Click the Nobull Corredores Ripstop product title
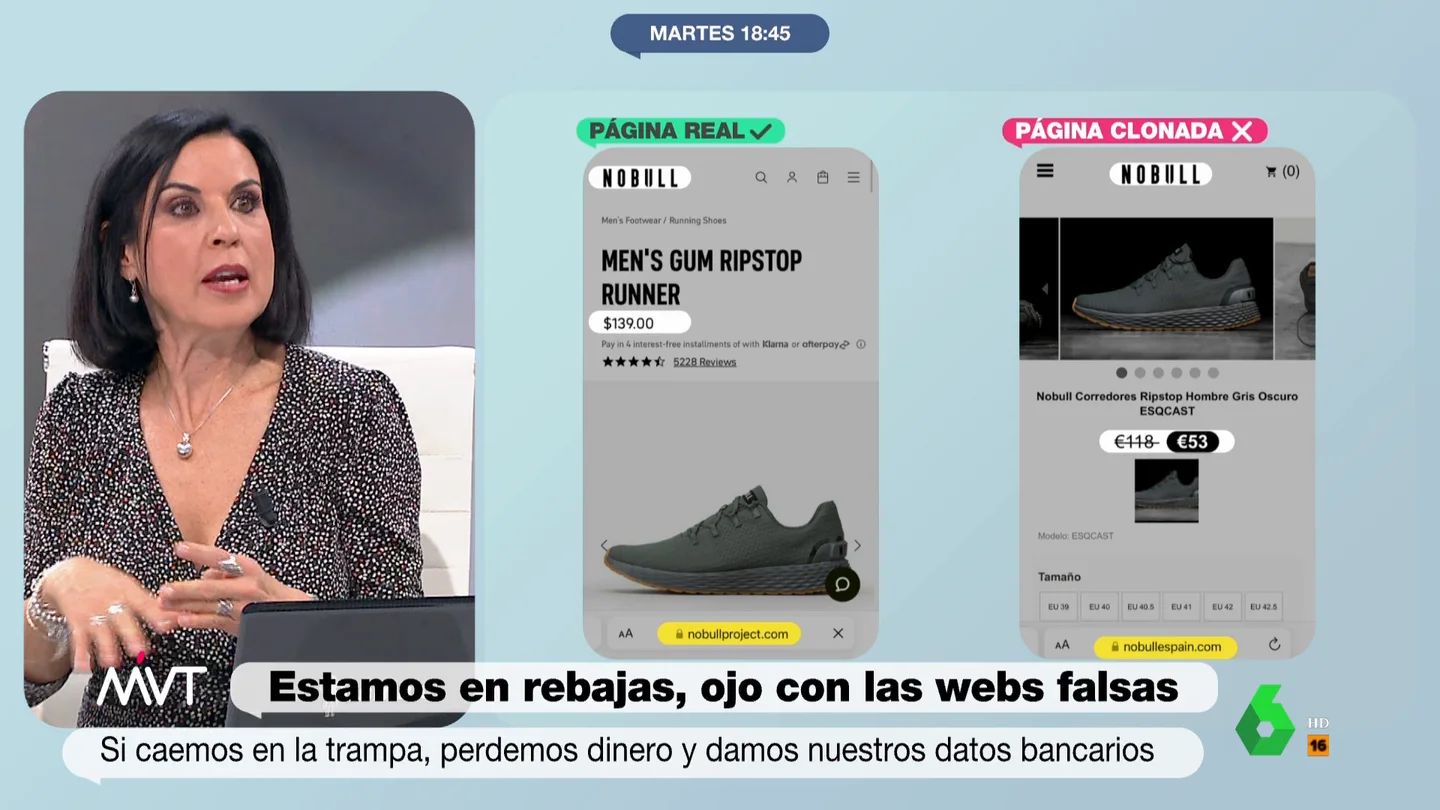Image resolution: width=1440 pixels, height=810 pixels. [1166, 403]
